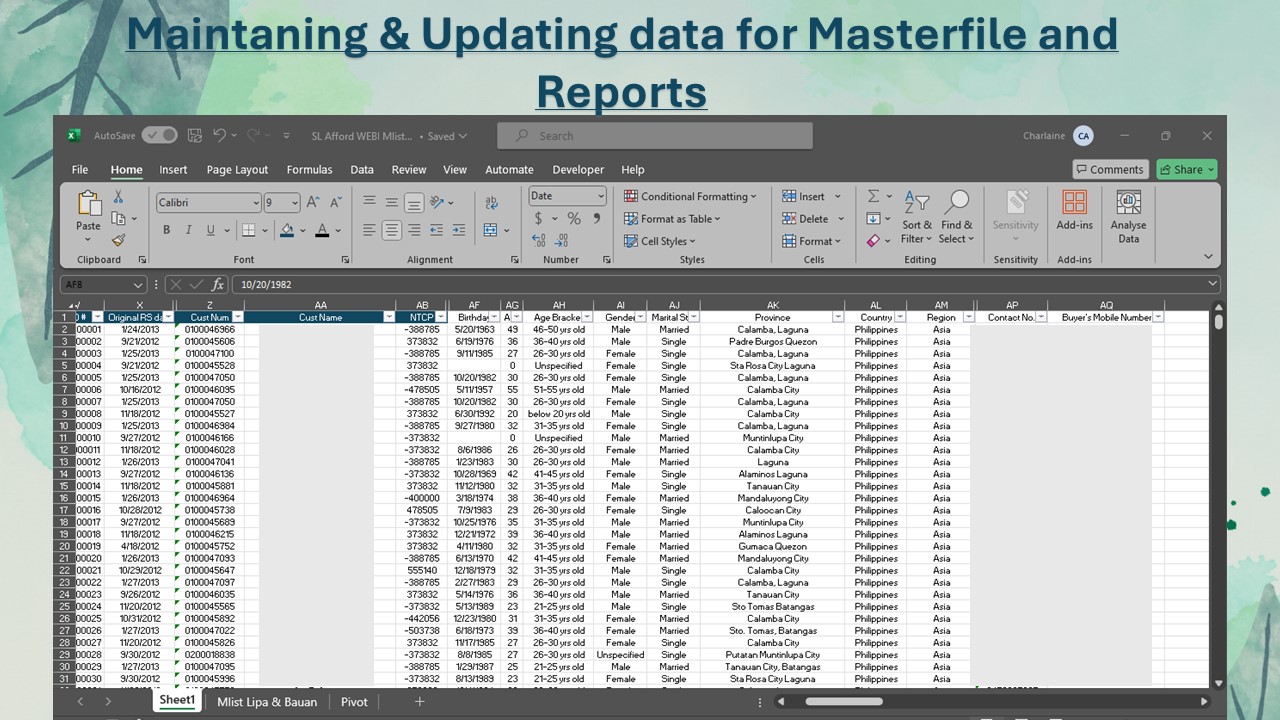Click the Decrease Font Size icon
Viewport: 1280px width, 720px height.
coord(335,202)
